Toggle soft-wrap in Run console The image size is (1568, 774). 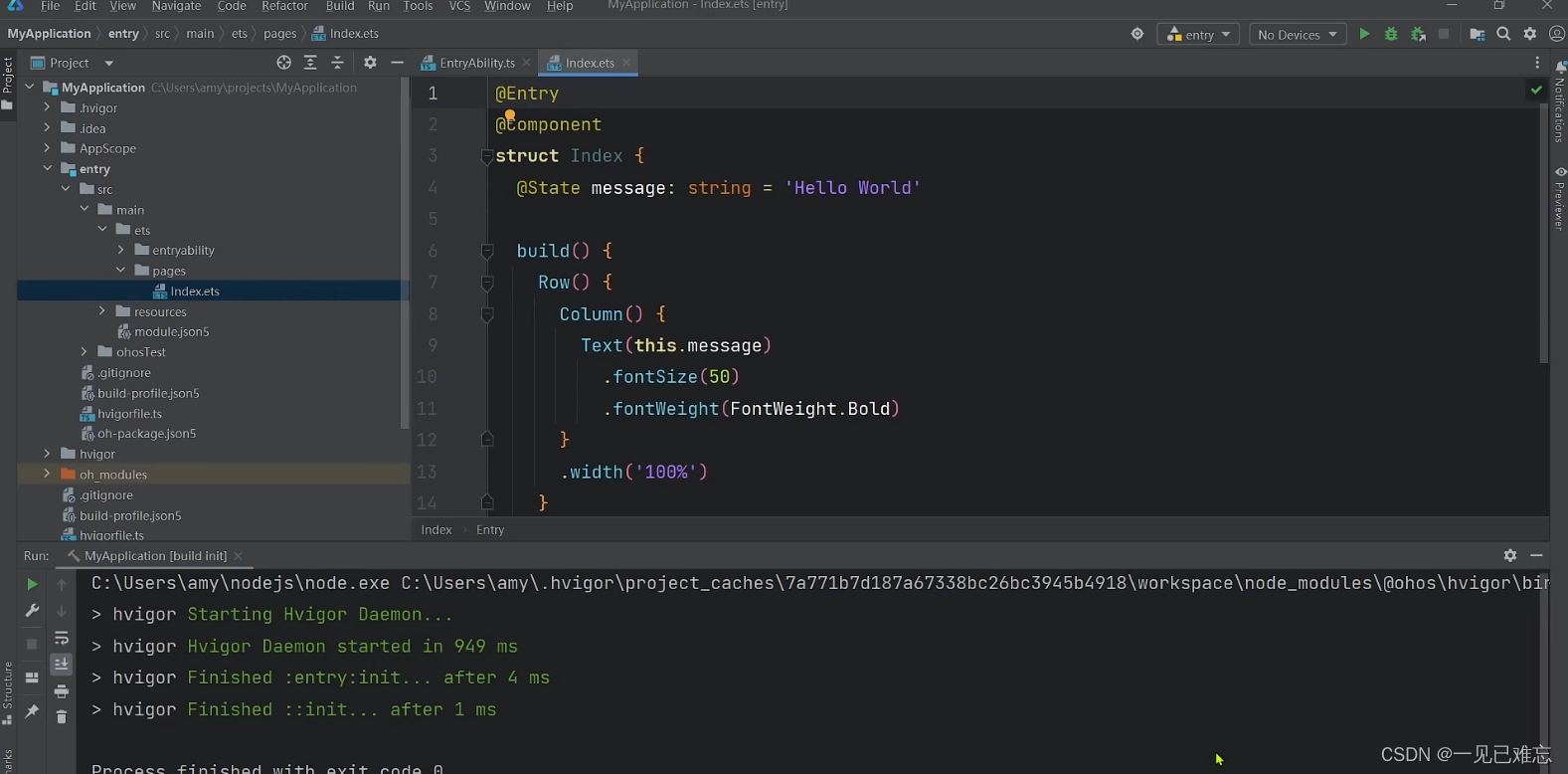[62, 638]
